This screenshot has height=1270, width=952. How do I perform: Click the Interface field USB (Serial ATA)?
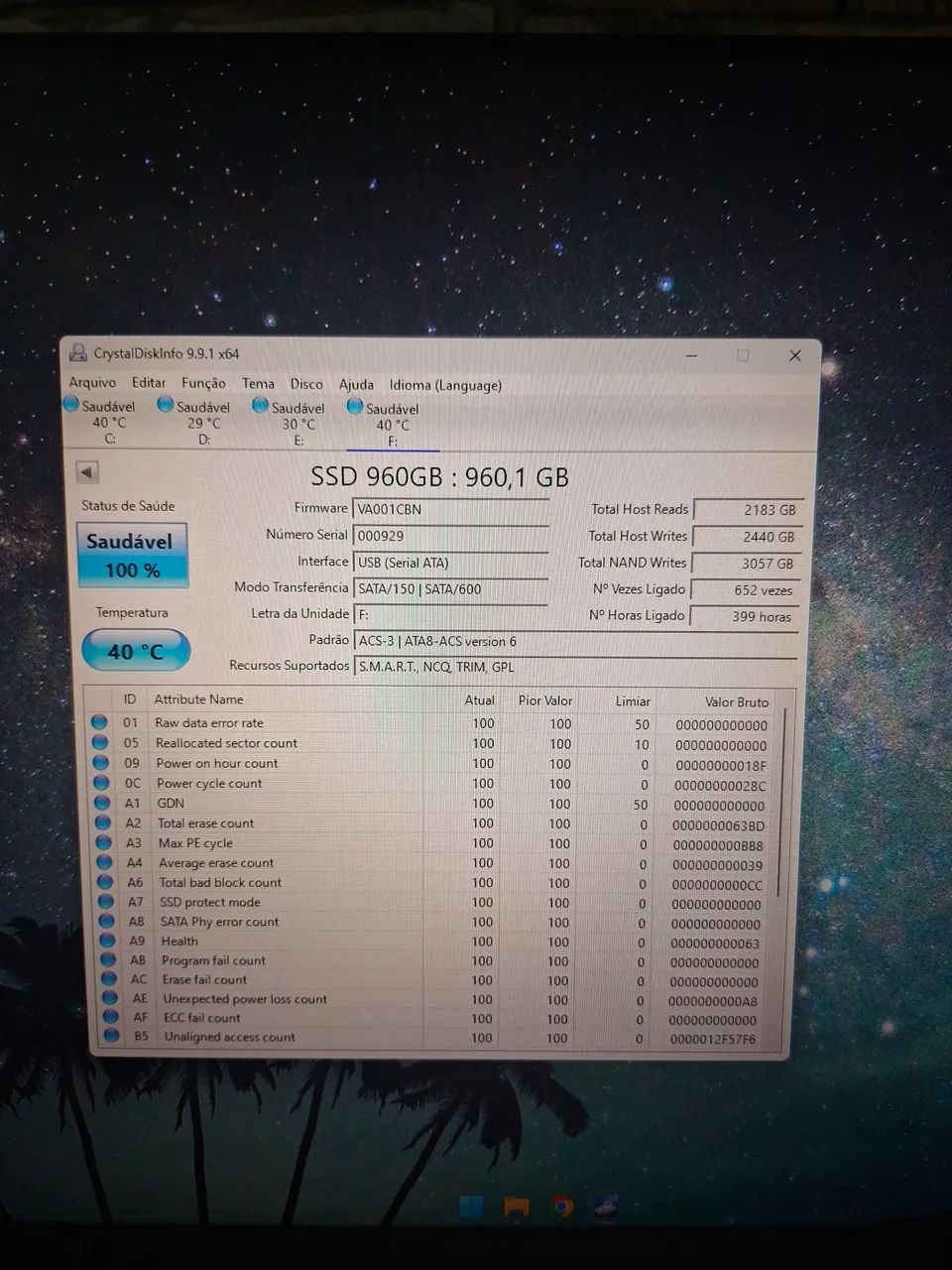coord(450,563)
